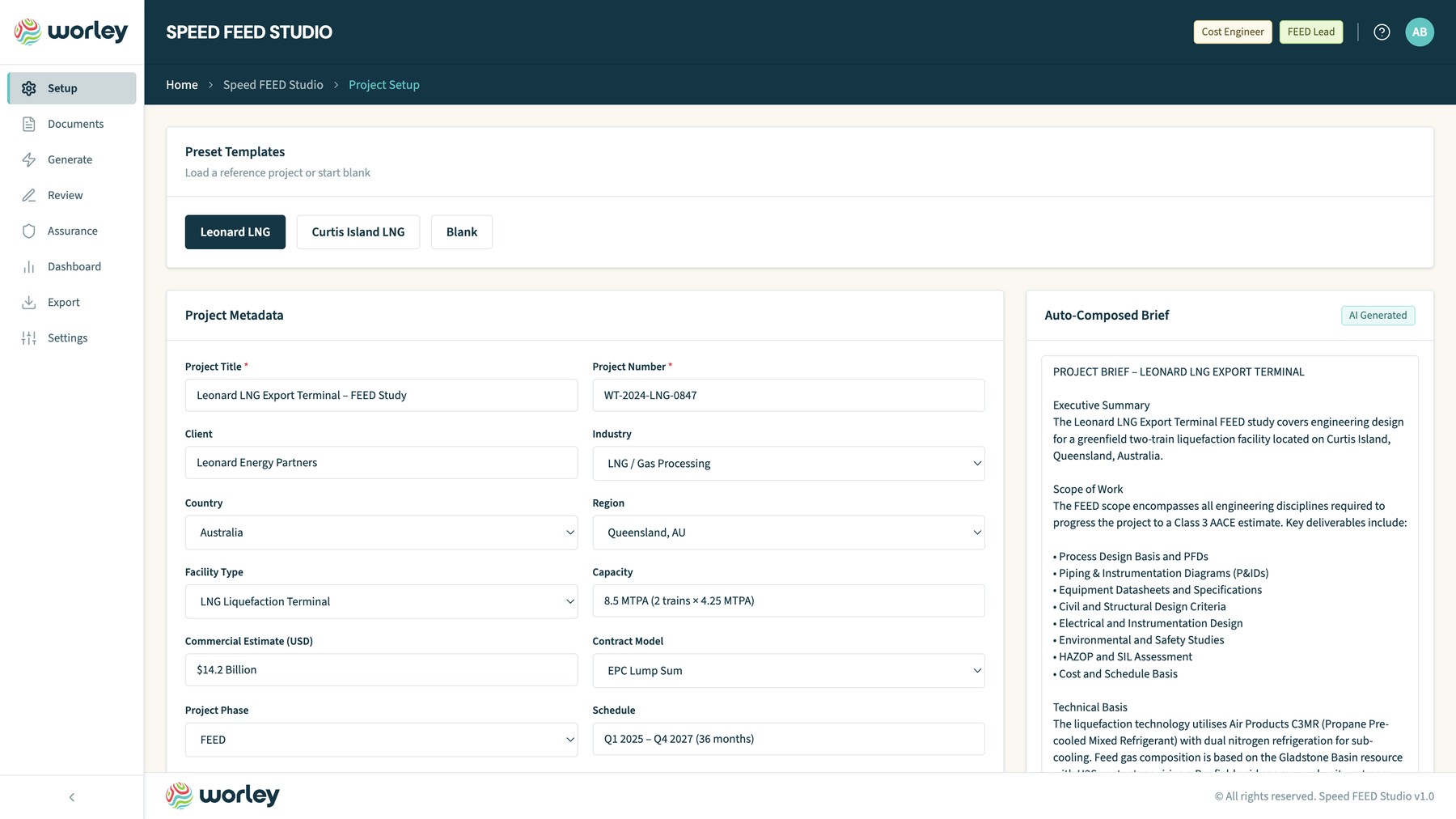Open the Industry dropdown

click(x=788, y=463)
